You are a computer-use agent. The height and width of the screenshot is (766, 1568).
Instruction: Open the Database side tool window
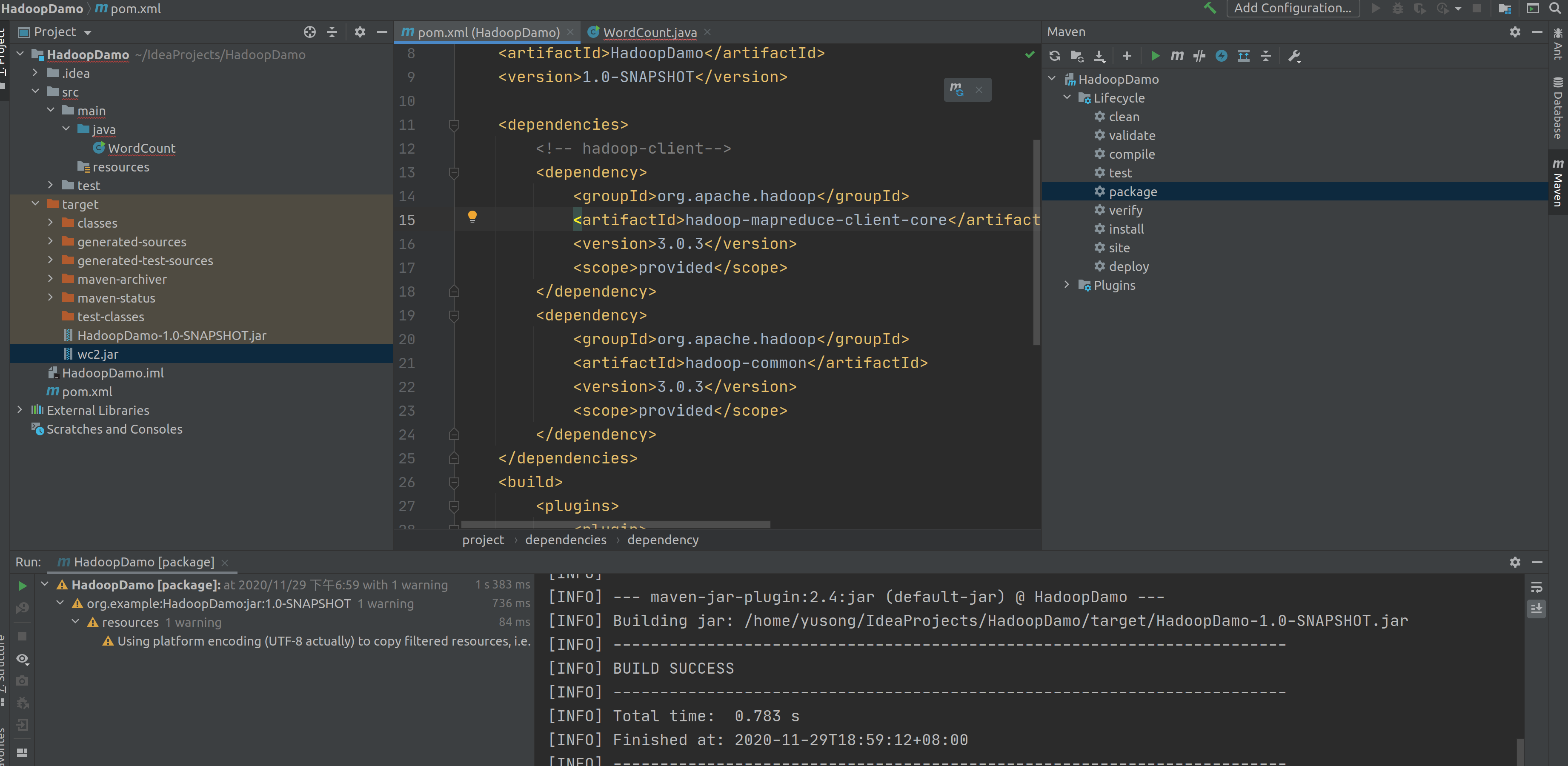[x=1558, y=108]
